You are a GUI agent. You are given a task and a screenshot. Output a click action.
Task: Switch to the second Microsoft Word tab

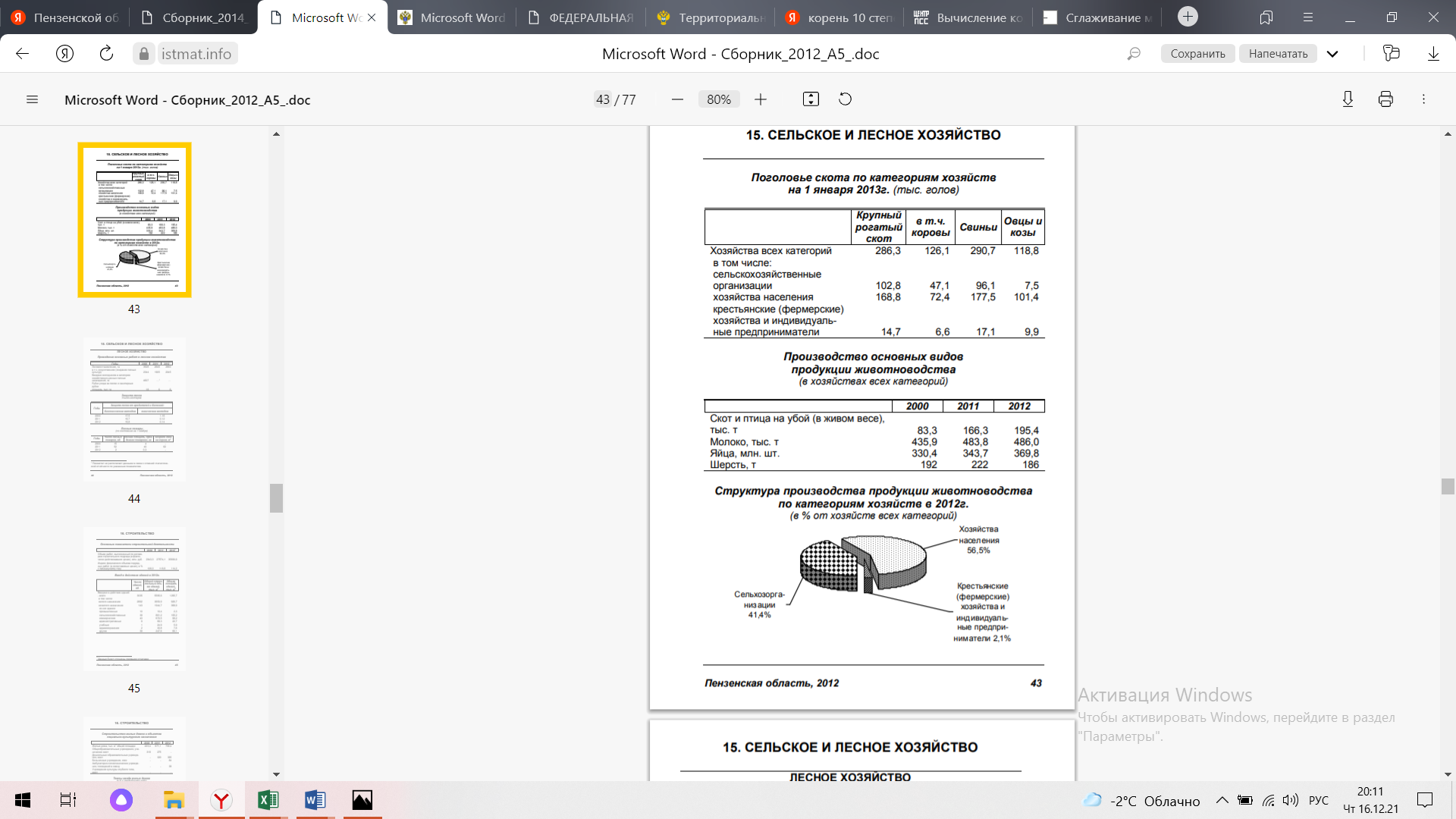click(x=452, y=17)
